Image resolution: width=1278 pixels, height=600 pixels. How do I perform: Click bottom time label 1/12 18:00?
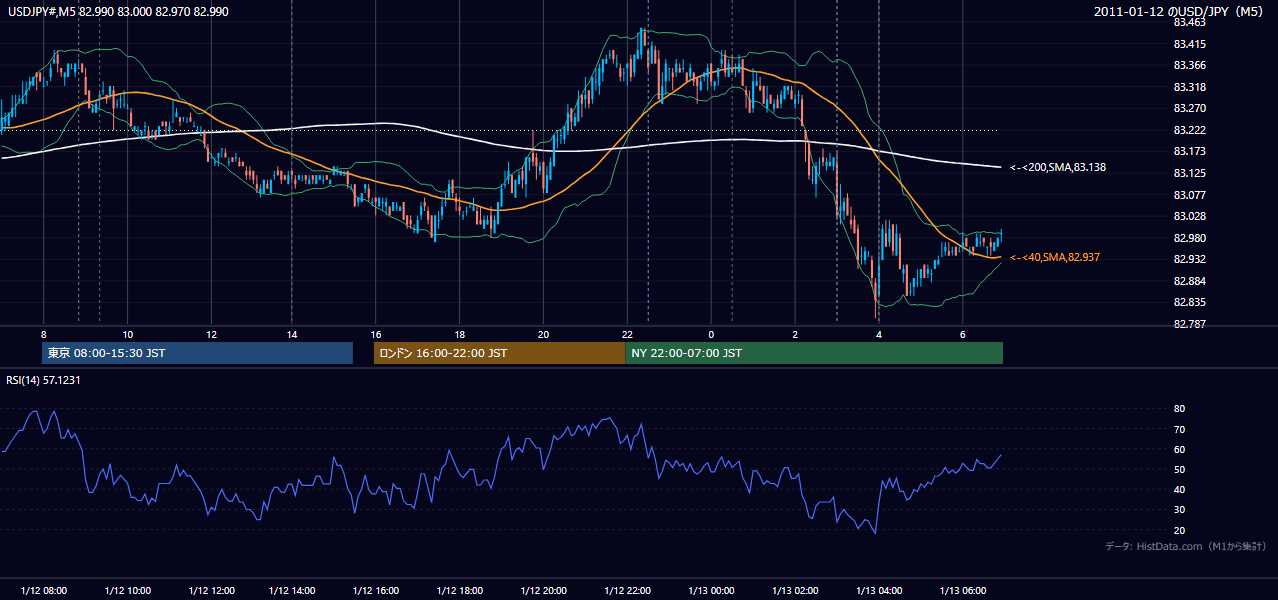[460, 591]
